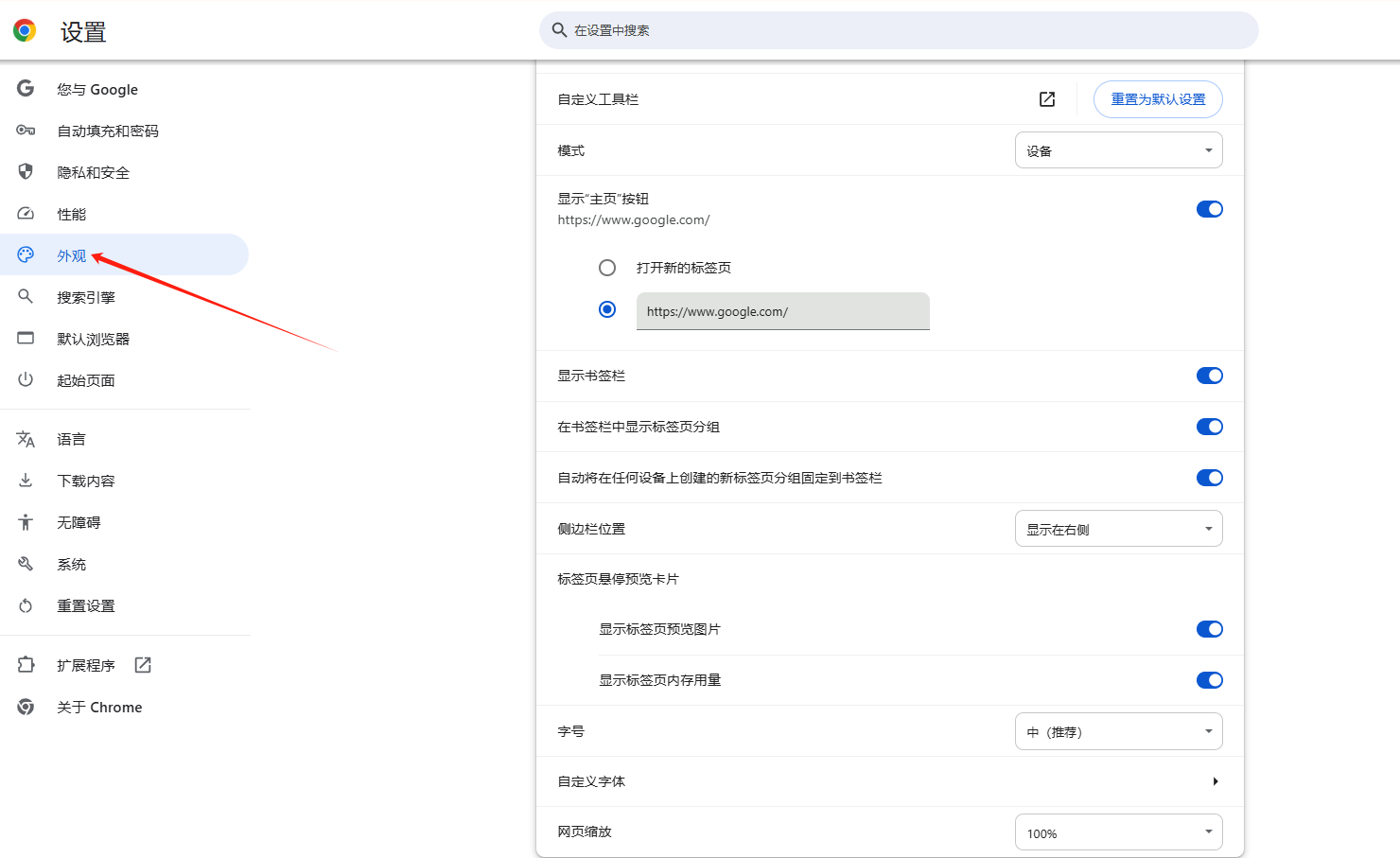The image size is (1400, 858).
Task: Click the palette icon for 外观
Action: [26, 255]
